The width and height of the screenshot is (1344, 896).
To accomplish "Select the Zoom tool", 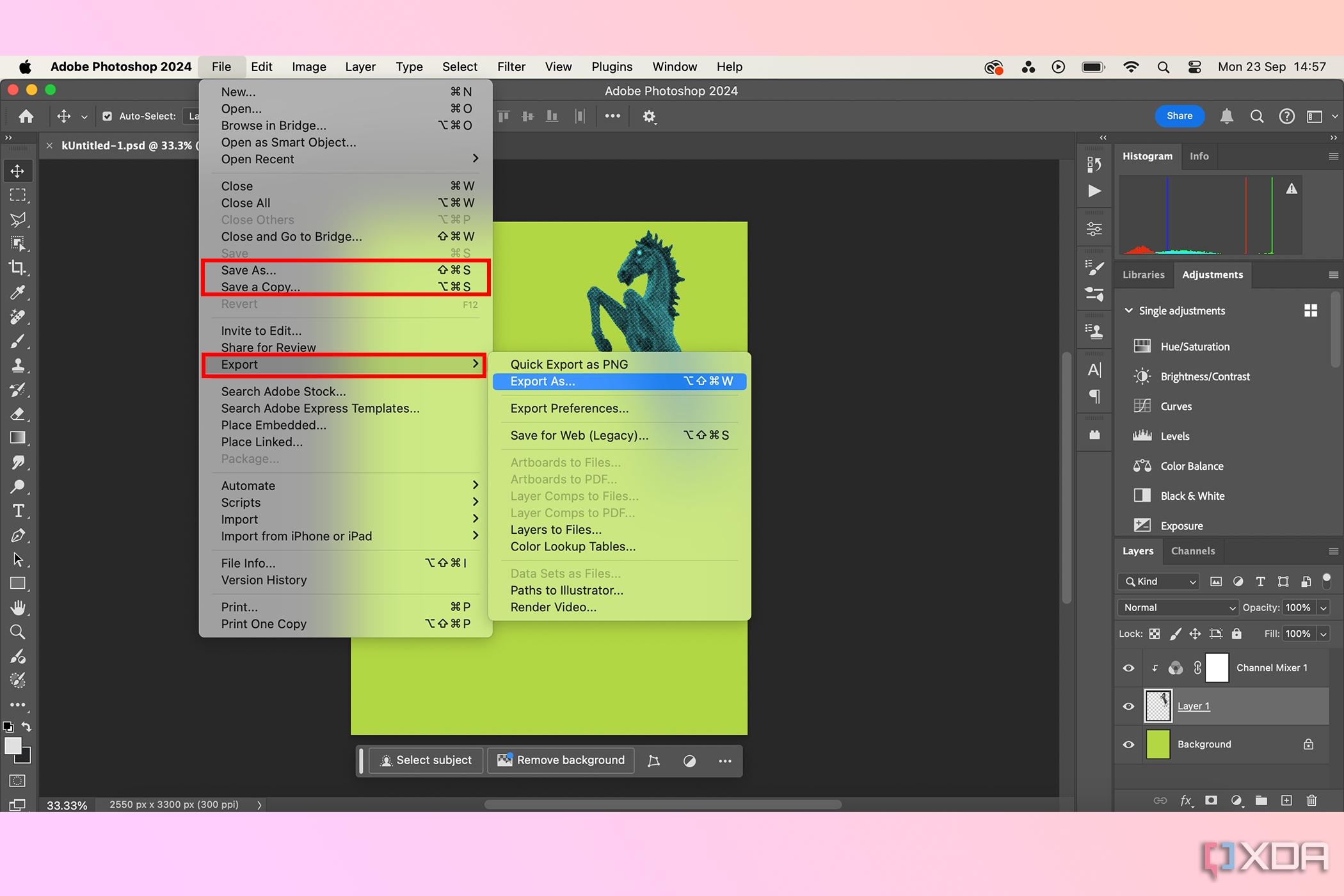I will tap(15, 633).
